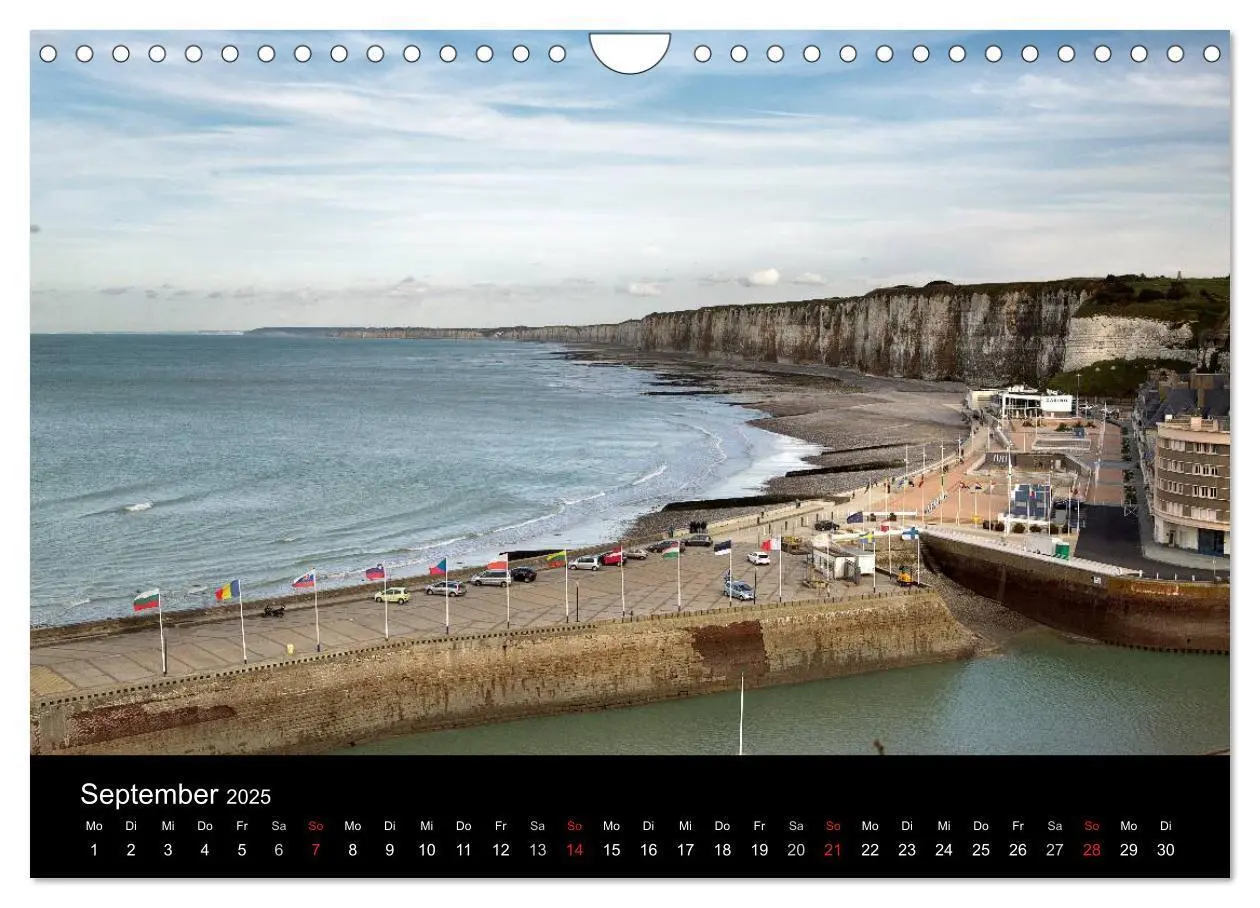Select date 26 in the calendar strip
1260x908 pixels.
coord(1018,850)
